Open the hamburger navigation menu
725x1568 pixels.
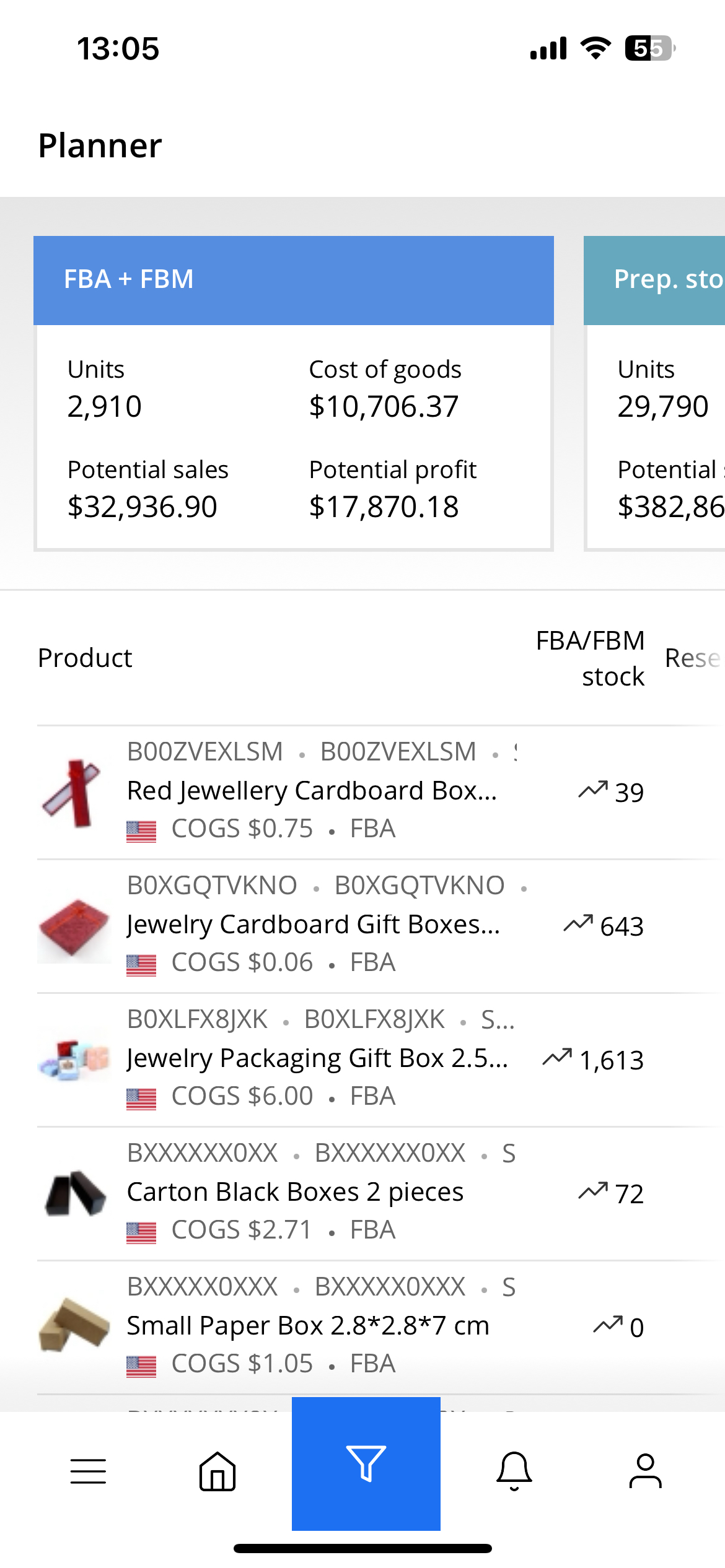pyautogui.click(x=87, y=1473)
